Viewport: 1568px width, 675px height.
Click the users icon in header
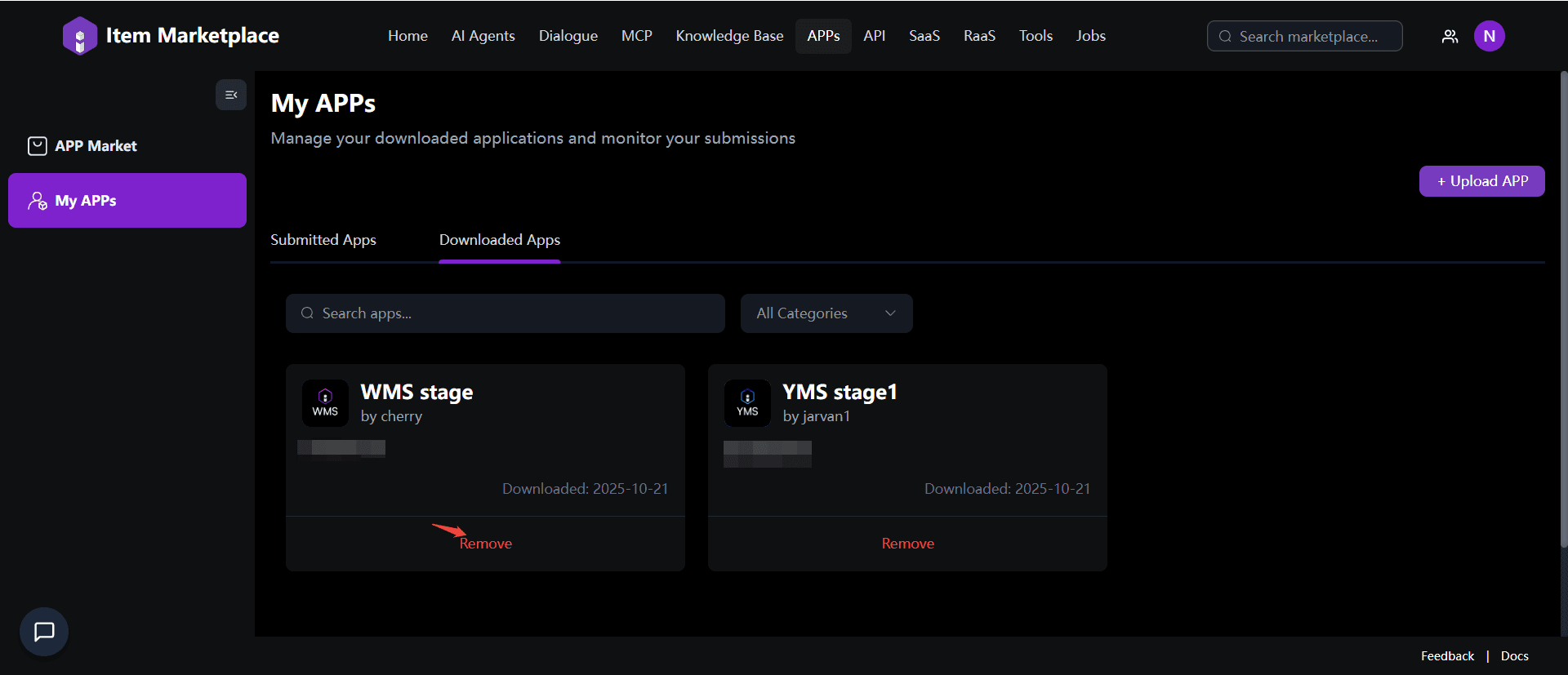[x=1450, y=36]
